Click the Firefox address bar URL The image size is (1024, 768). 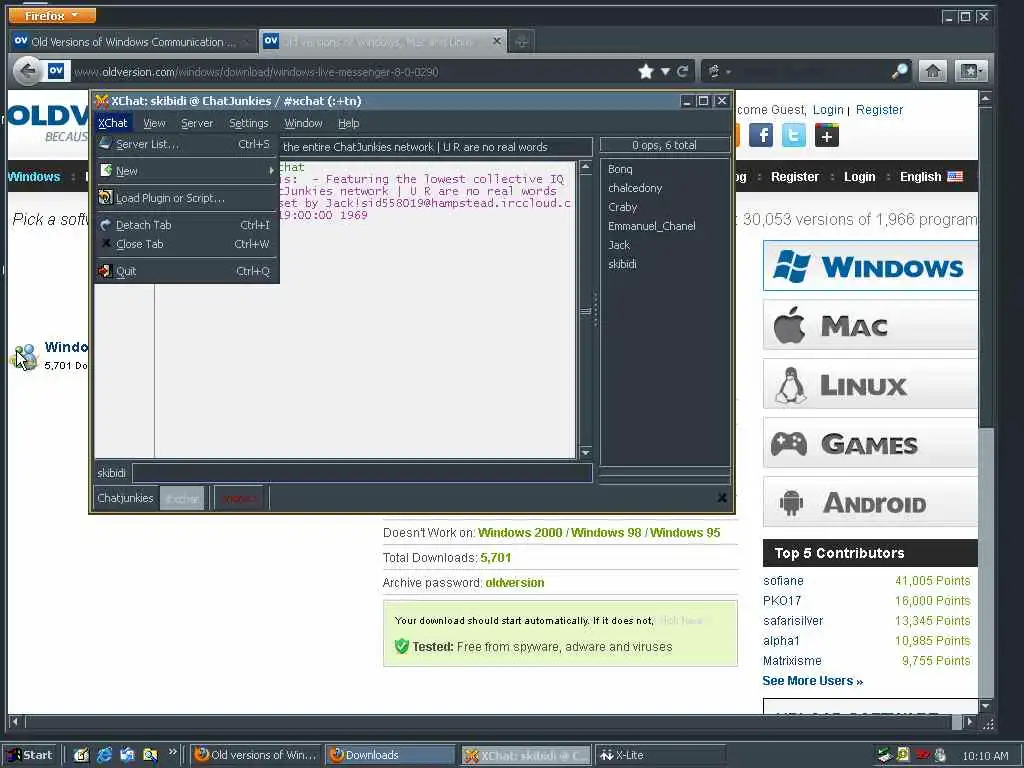tap(256, 72)
